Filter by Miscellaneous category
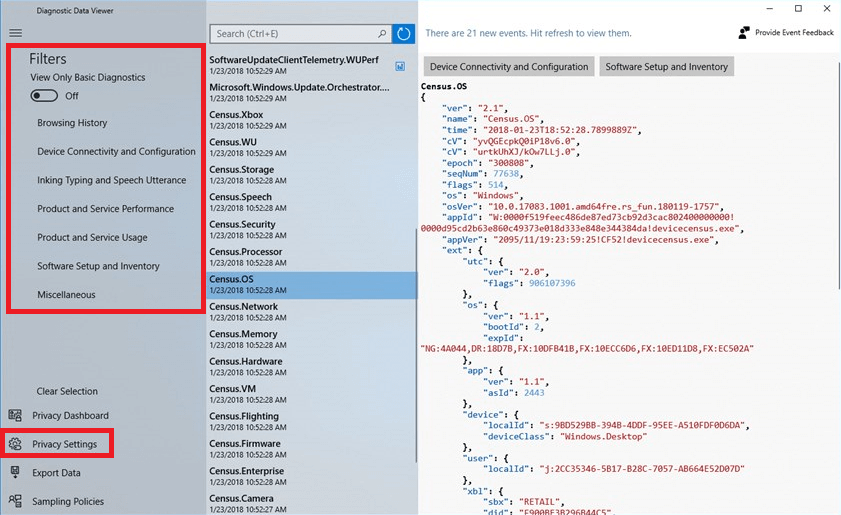 point(66,295)
